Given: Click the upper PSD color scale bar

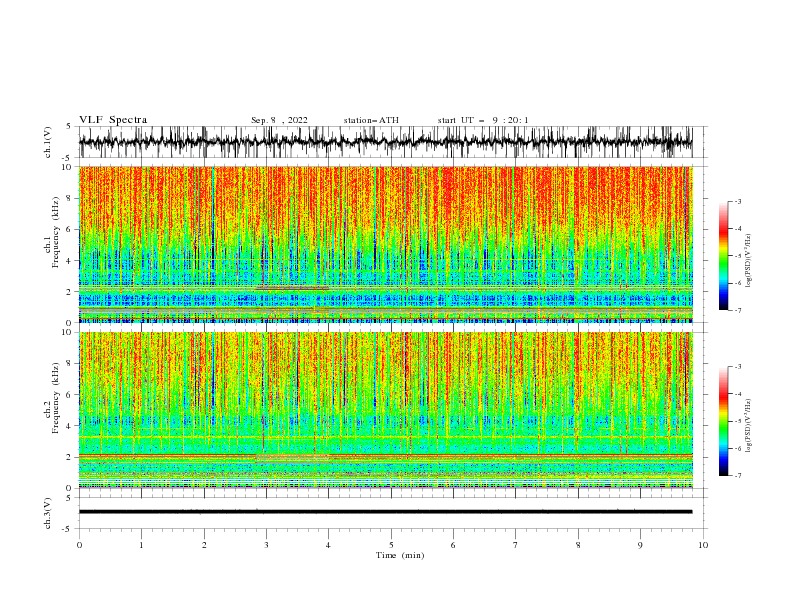Looking at the screenshot, I should (x=723, y=256).
